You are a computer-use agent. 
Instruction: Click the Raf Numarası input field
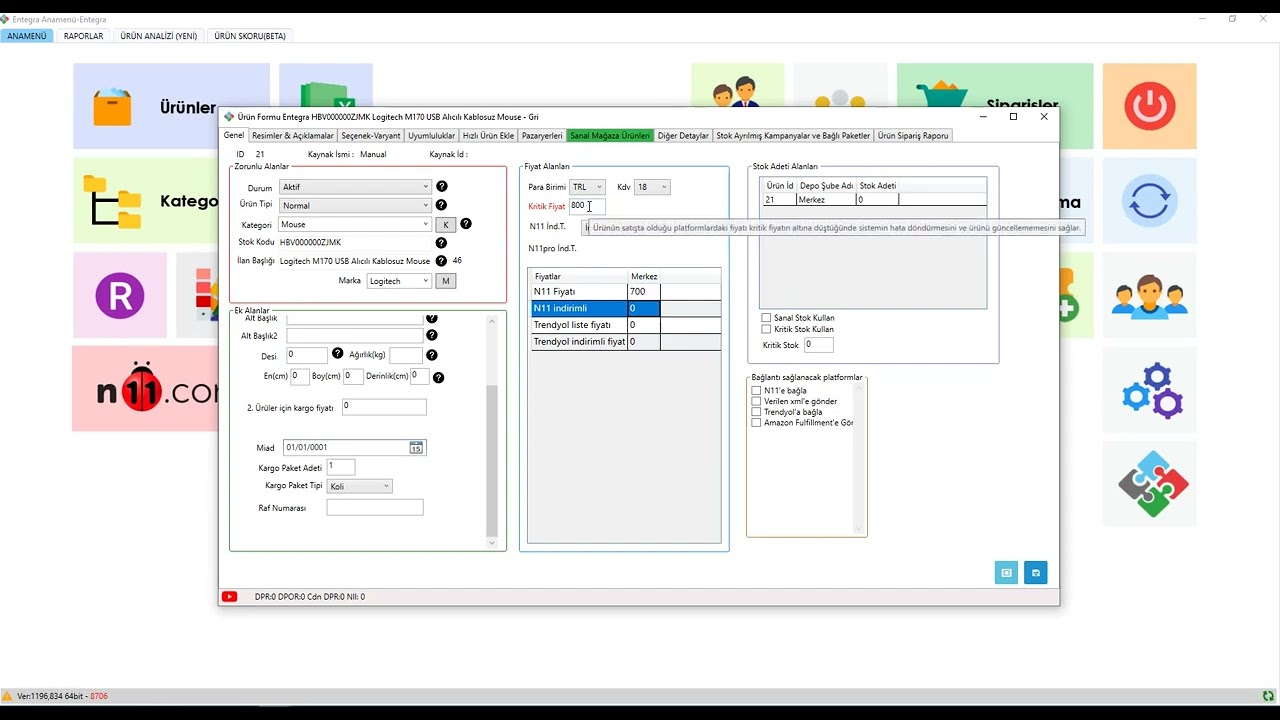pos(375,508)
